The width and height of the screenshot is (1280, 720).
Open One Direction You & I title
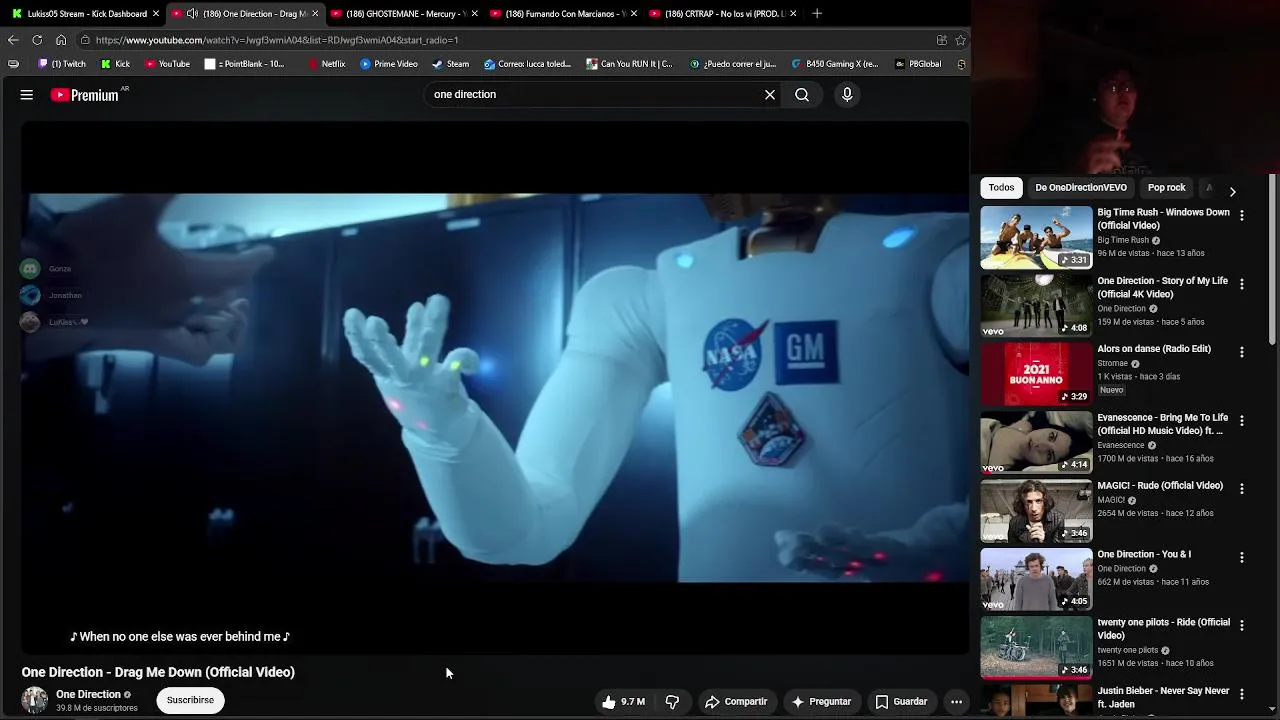[1144, 554]
